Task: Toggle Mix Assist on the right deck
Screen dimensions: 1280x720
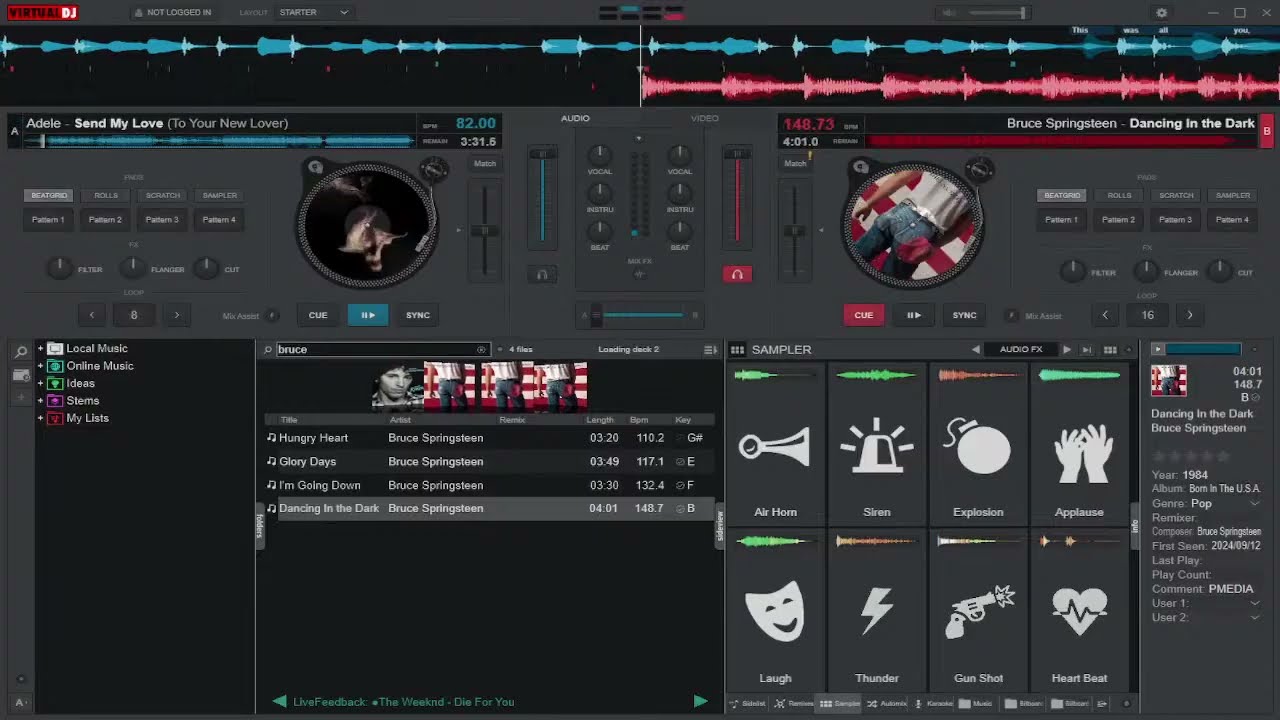Action: point(1011,316)
